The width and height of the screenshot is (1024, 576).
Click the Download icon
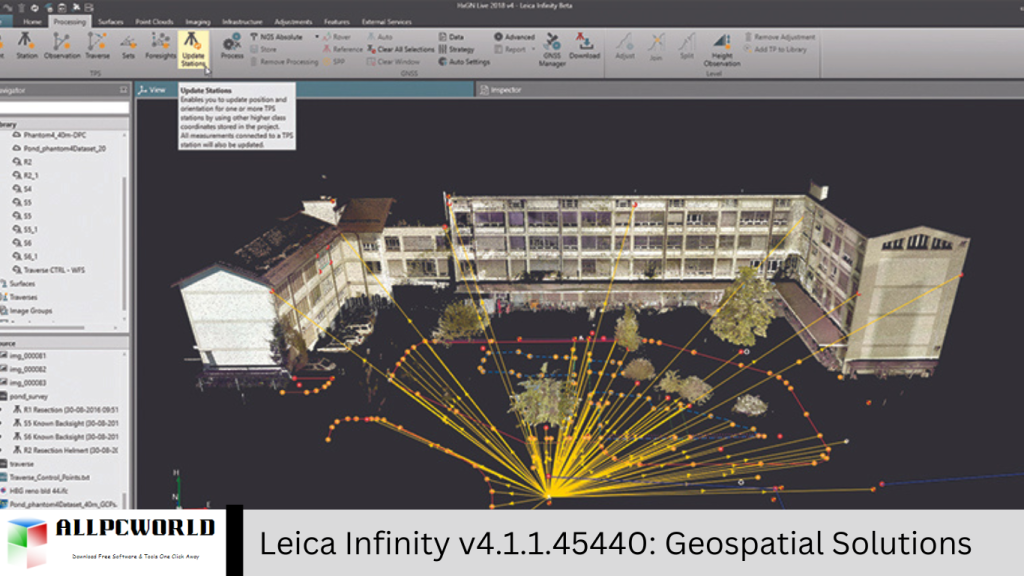click(x=584, y=46)
